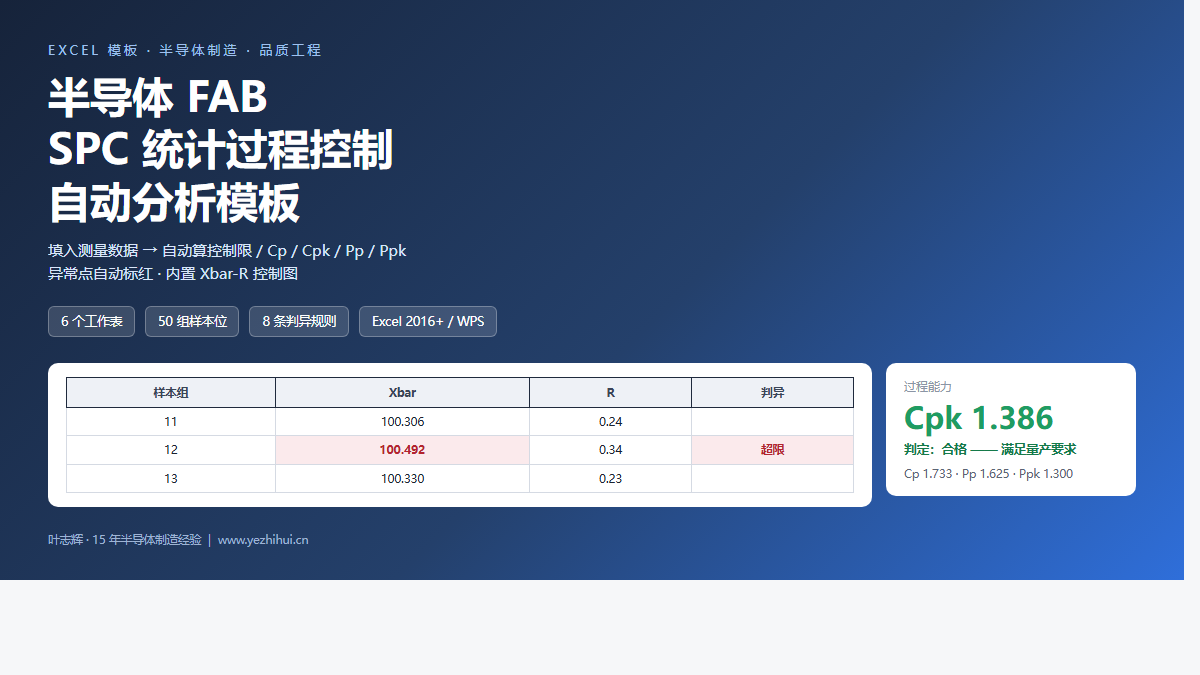Click the 'Cp 1.733 · Pp 1.625 · Ppk 1.300' line
The image size is (1200, 675).
988,474
